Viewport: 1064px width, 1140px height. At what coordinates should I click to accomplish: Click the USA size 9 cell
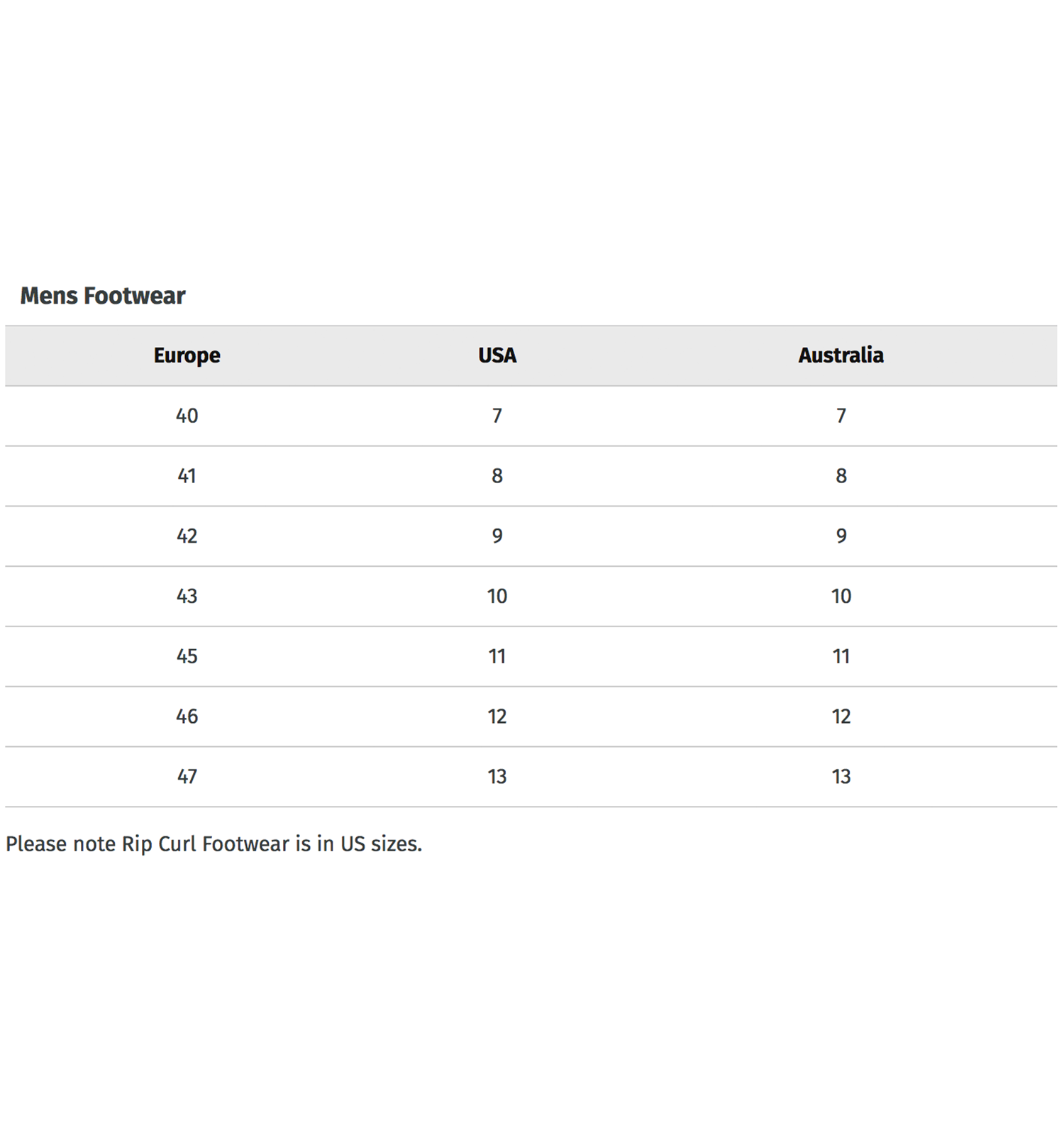[497, 536]
